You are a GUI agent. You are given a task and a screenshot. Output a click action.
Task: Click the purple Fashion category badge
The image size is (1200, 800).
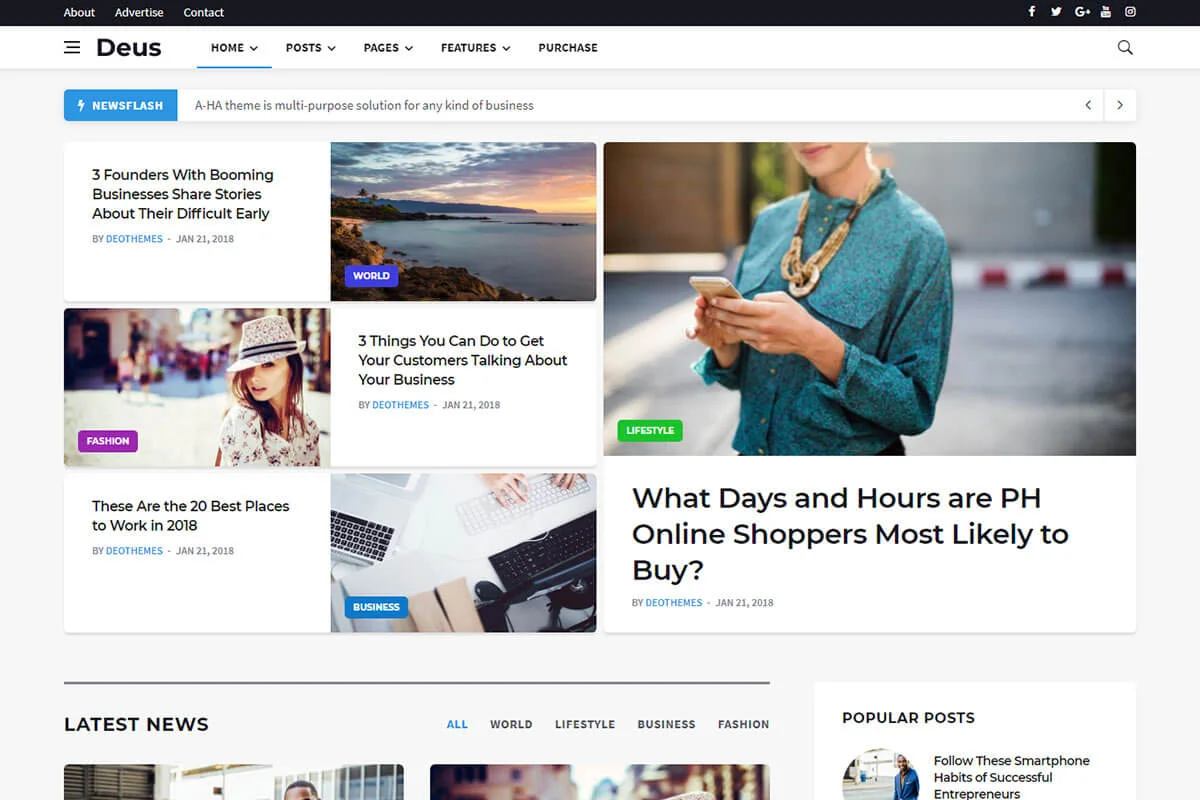point(108,441)
